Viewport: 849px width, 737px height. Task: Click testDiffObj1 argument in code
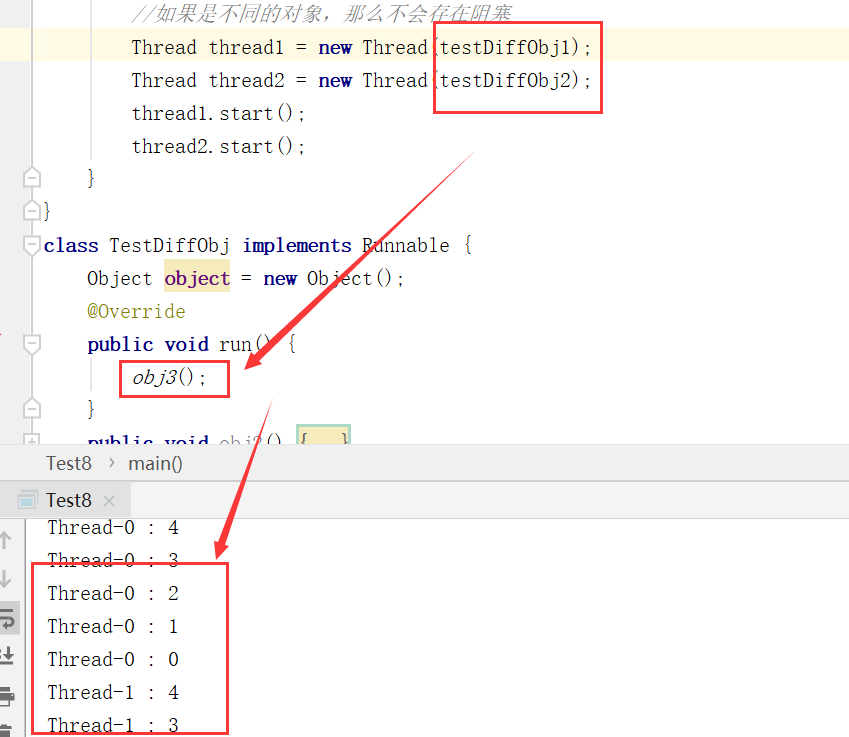(505, 48)
